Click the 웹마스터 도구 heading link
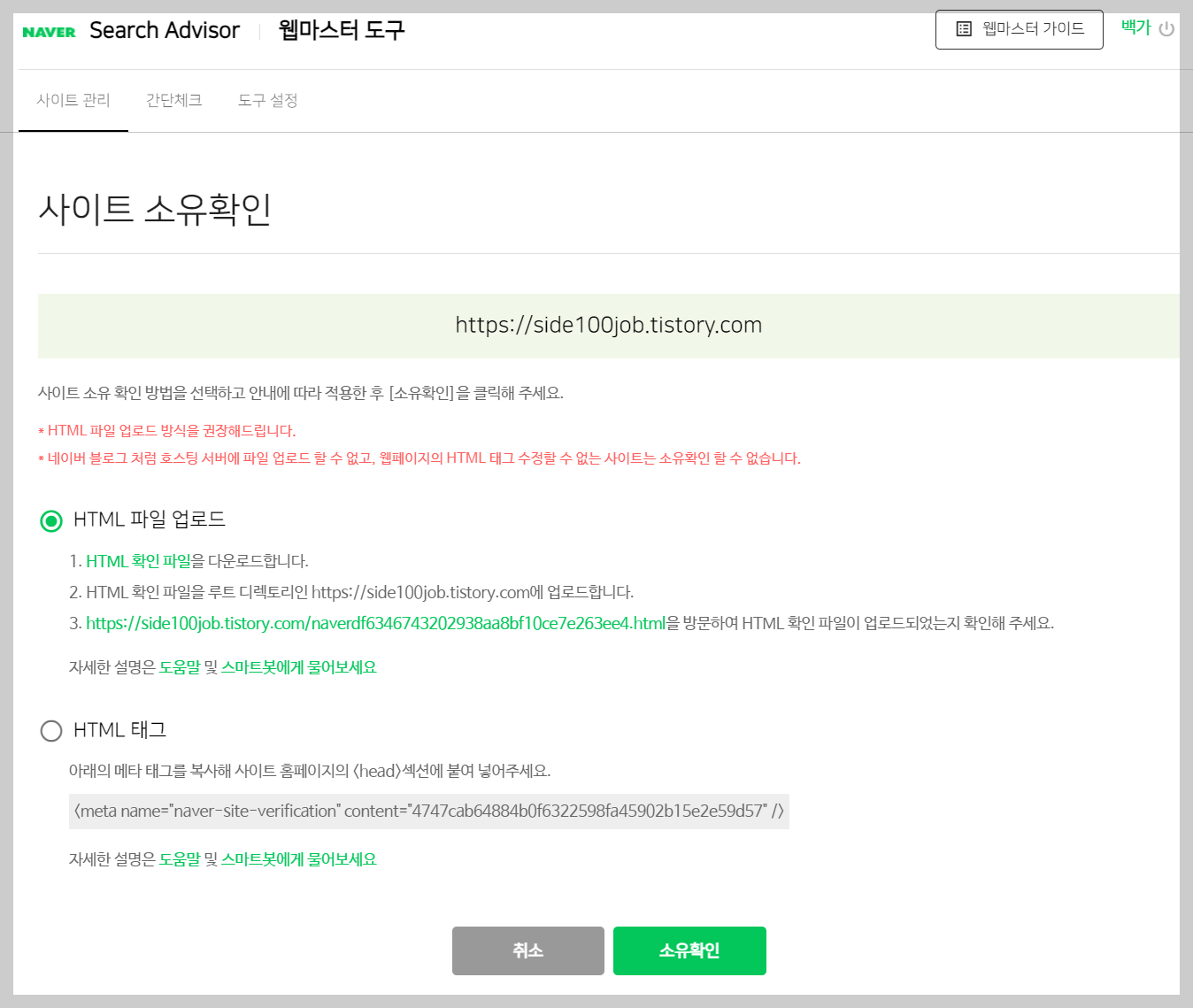The image size is (1193, 1008). pyautogui.click(x=342, y=30)
